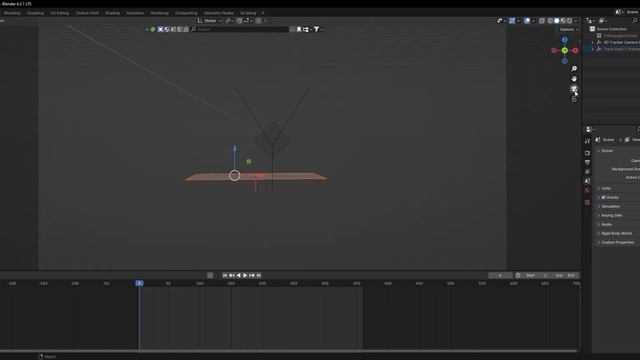Open the outliner display mode dropdown
The image size is (640, 360).
click(x=603, y=20)
